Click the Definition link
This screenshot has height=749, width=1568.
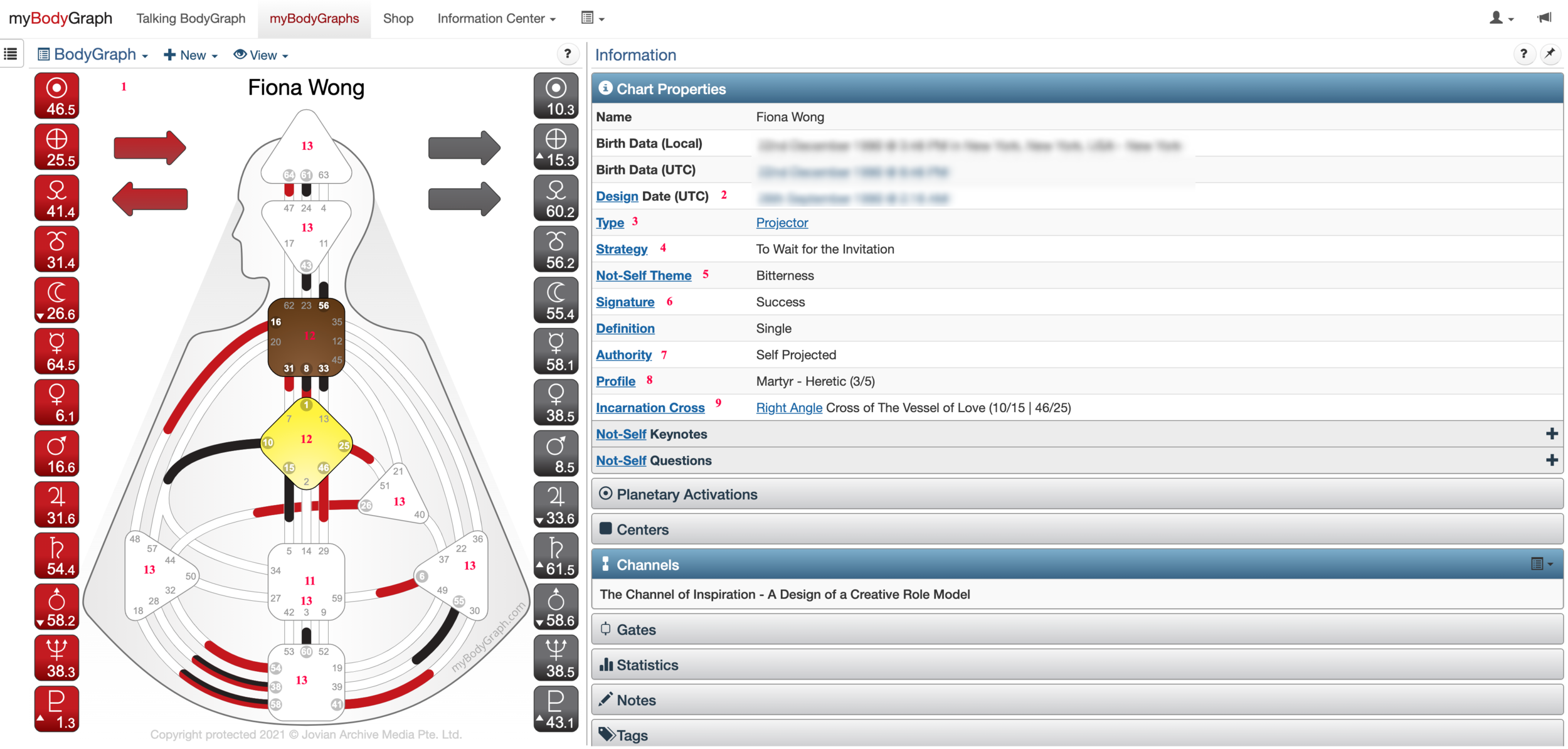[625, 329]
